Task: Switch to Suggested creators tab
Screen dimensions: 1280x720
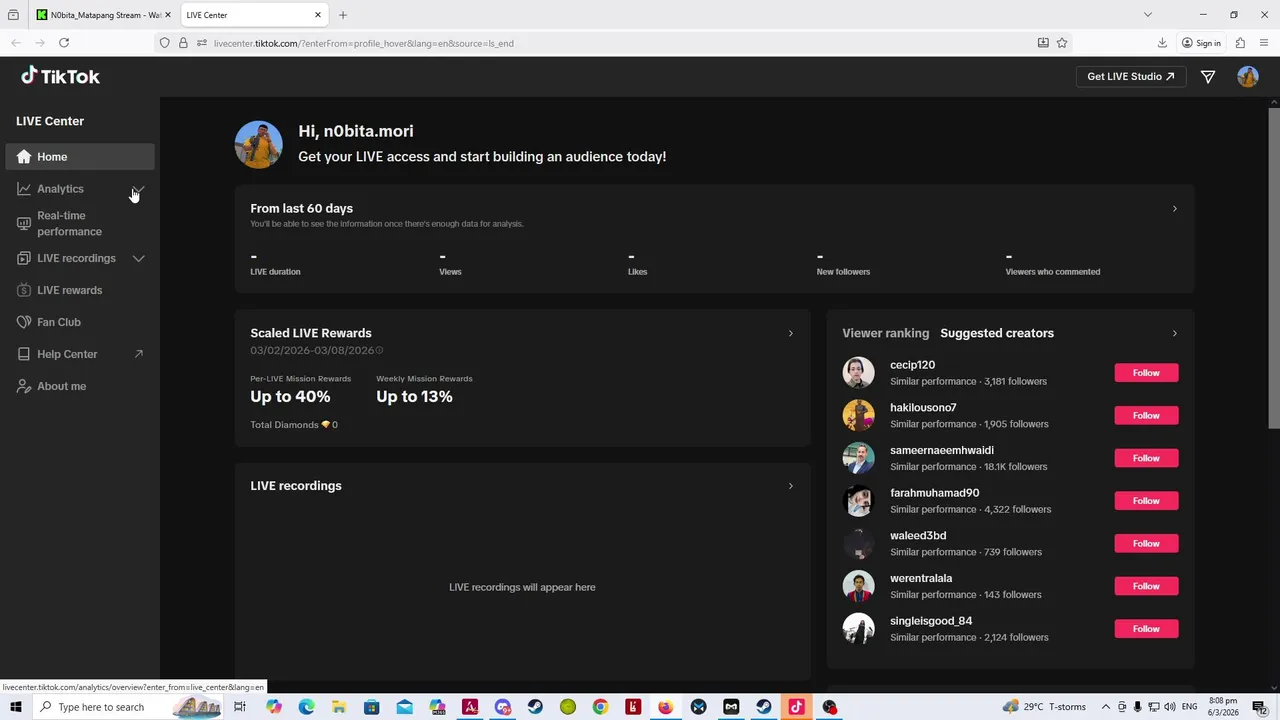Action: pyautogui.click(x=997, y=333)
